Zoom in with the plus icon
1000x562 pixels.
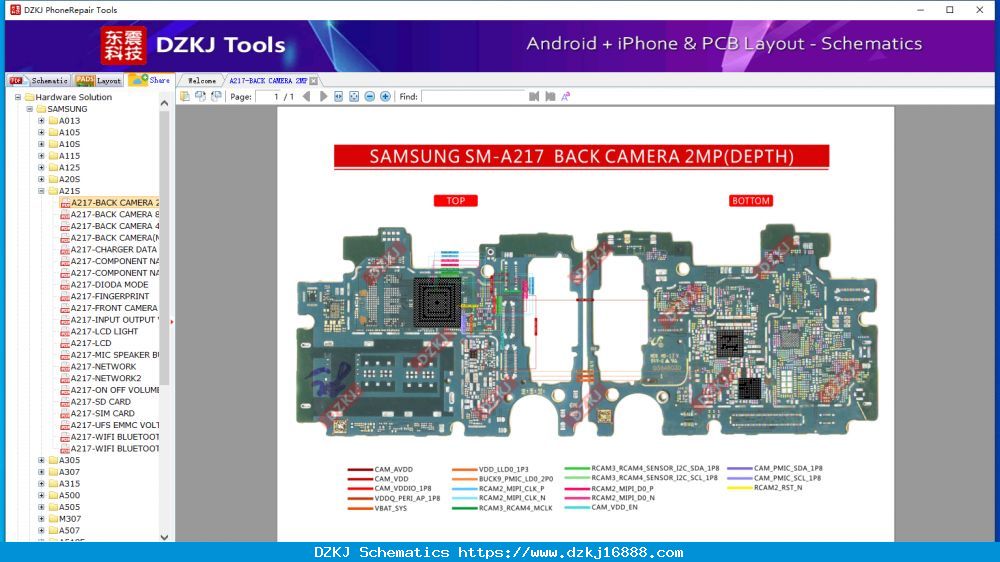pyautogui.click(x=385, y=96)
